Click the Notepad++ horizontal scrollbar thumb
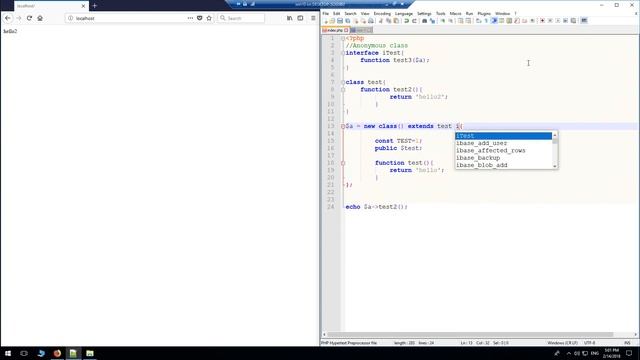The width and height of the screenshot is (640, 360). (470, 334)
